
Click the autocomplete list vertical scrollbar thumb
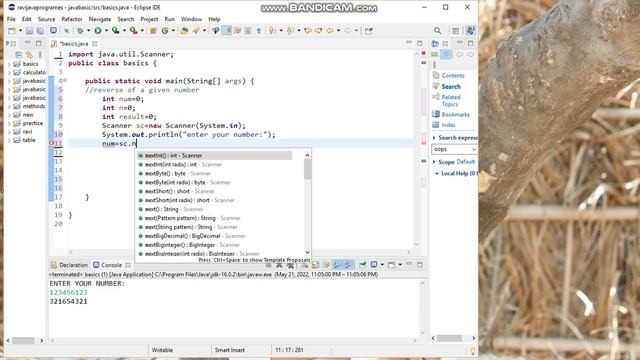click(x=307, y=169)
